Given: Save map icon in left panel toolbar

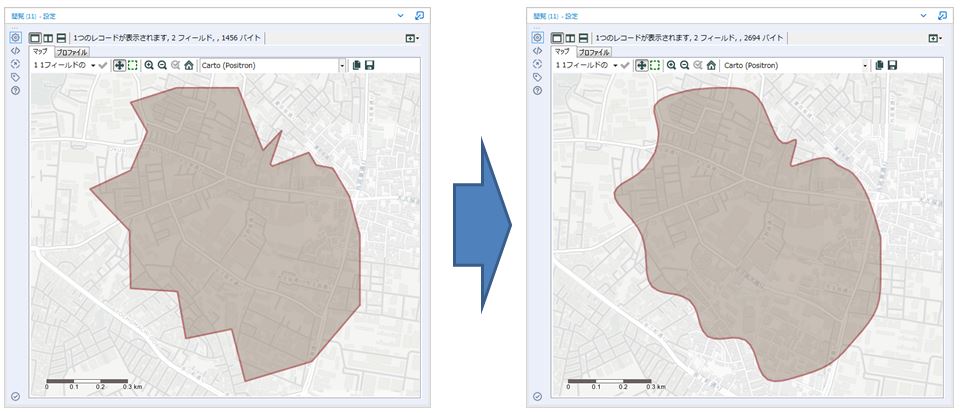Looking at the screenshot, I should pos(370,65).
